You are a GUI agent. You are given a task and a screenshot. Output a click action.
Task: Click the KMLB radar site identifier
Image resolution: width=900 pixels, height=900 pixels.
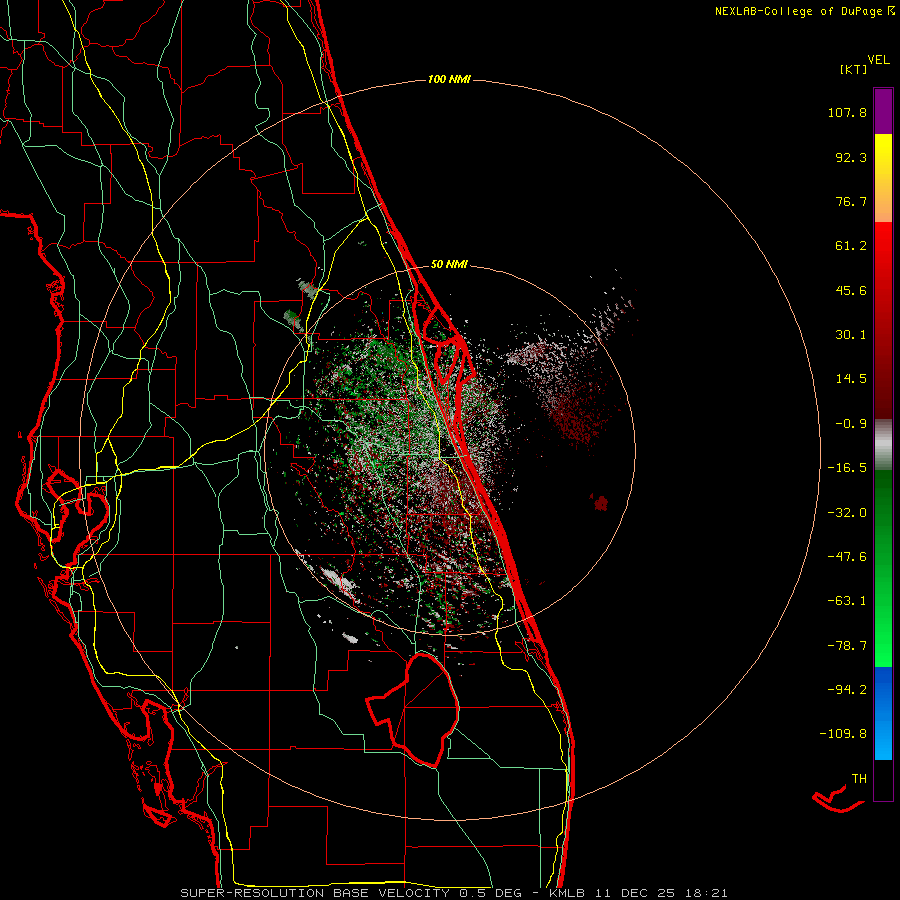tap(568, 893)
